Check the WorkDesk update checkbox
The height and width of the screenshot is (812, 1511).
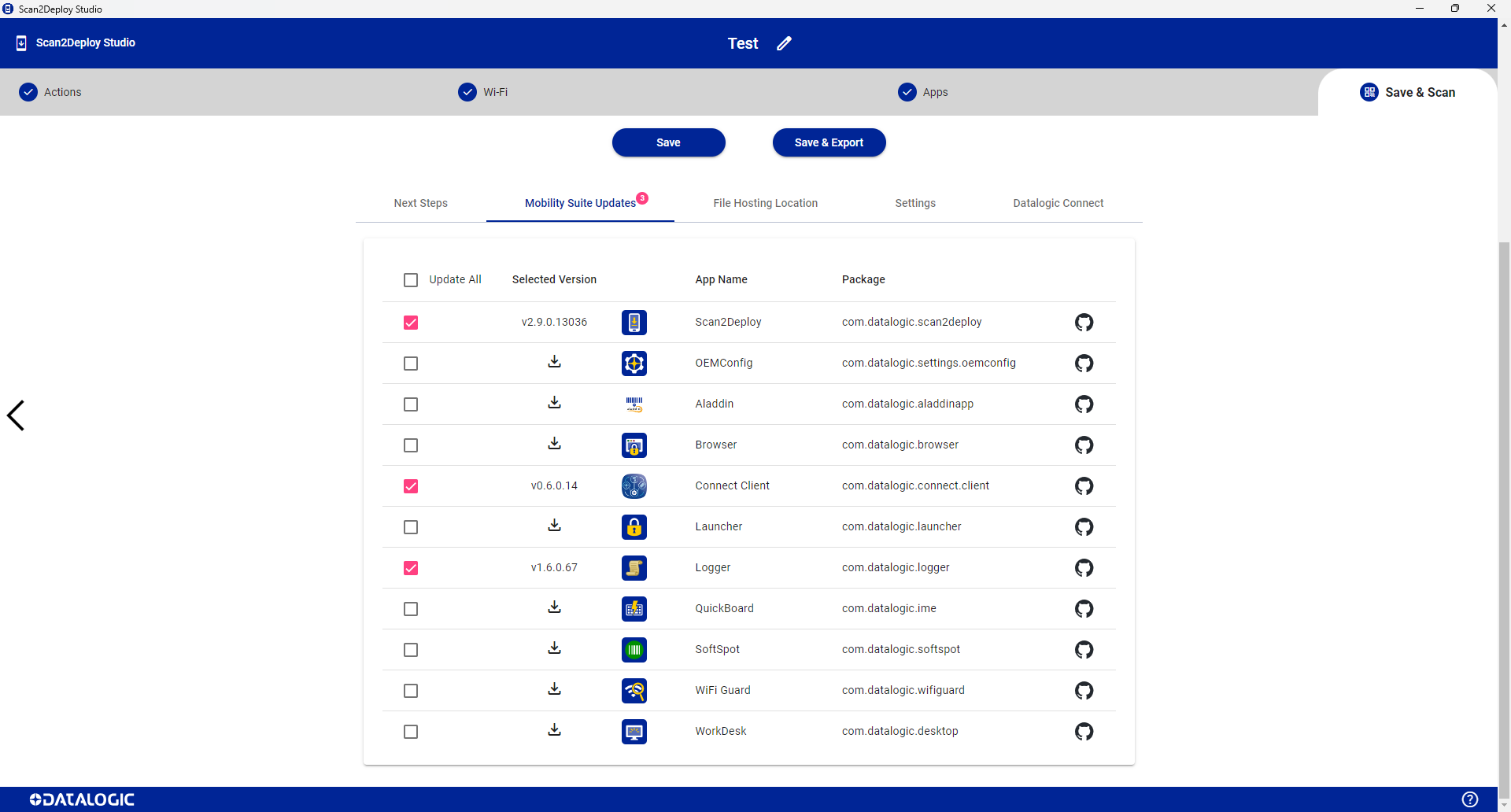tap(411, 732)
